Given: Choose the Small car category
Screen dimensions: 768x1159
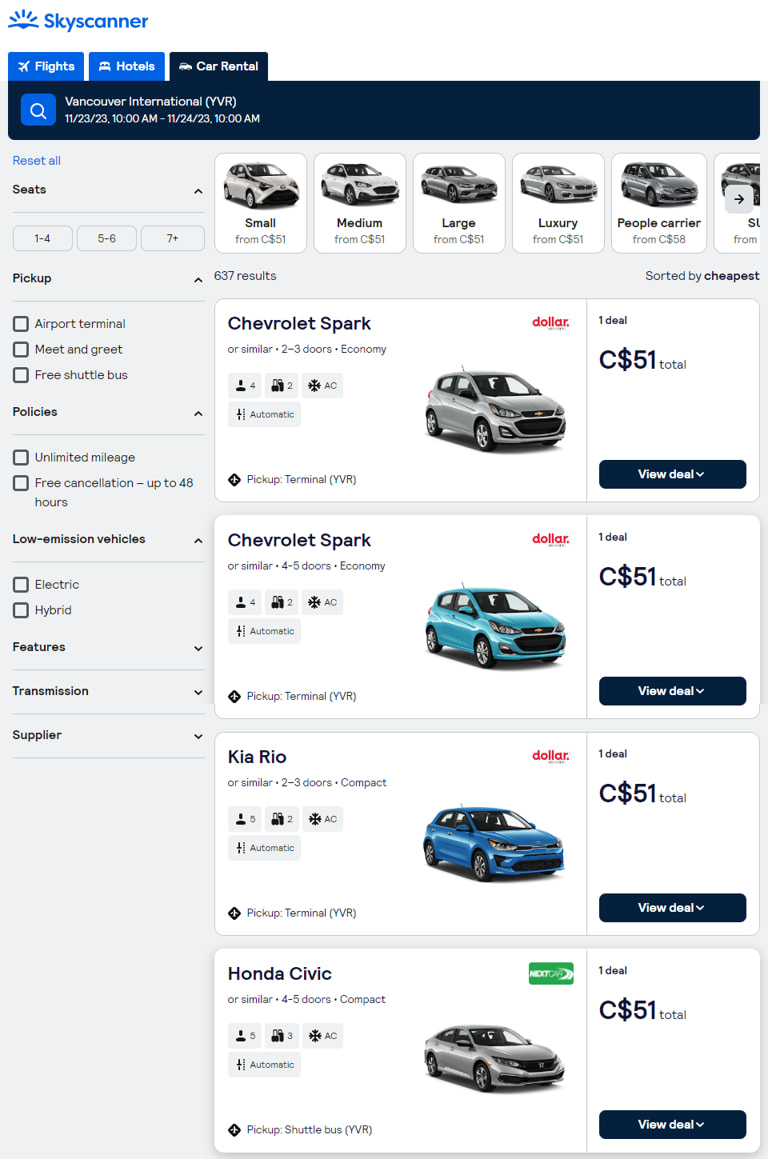Looking at the screenshot, I should [260, 203].
